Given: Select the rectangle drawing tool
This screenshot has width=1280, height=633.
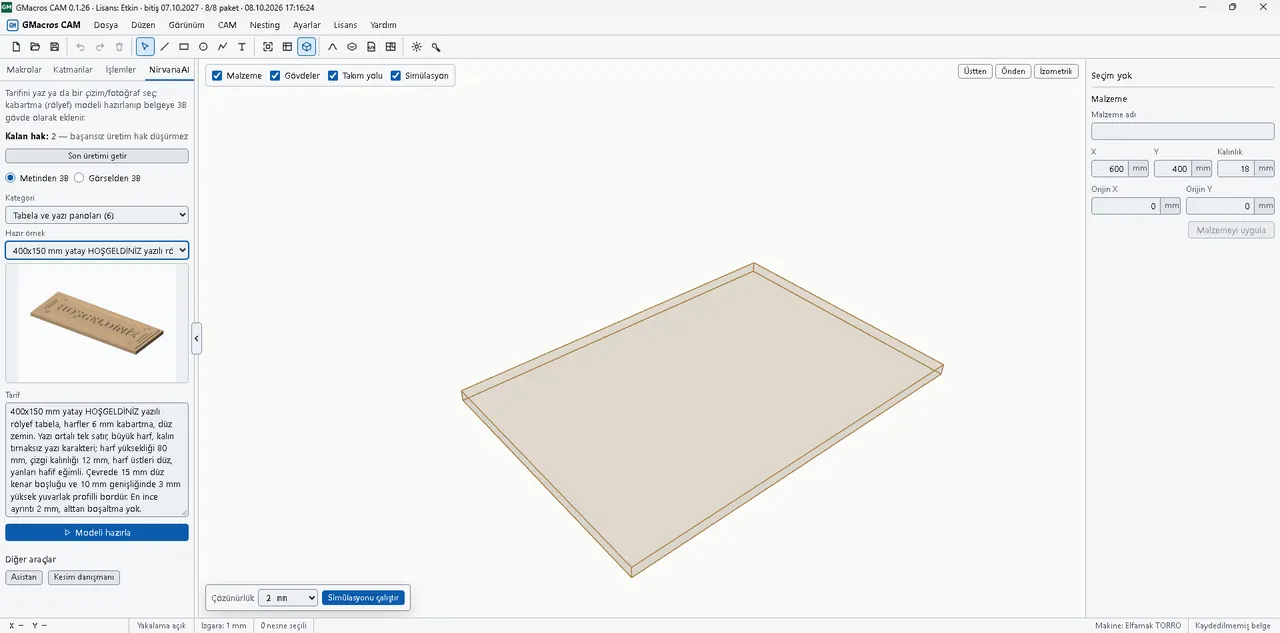Looking at the screenshot, I should point(184,47).
